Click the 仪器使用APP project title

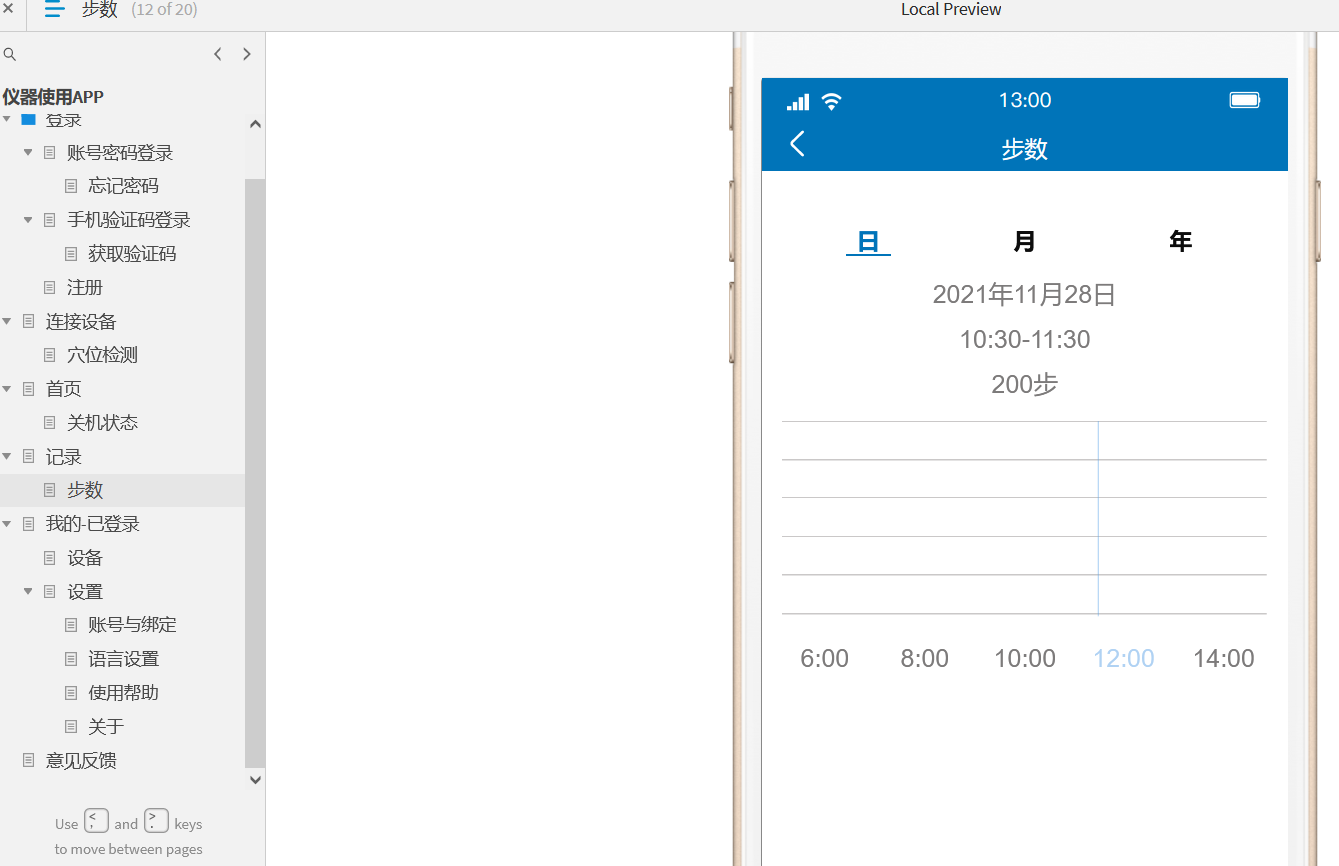[53, 97]
